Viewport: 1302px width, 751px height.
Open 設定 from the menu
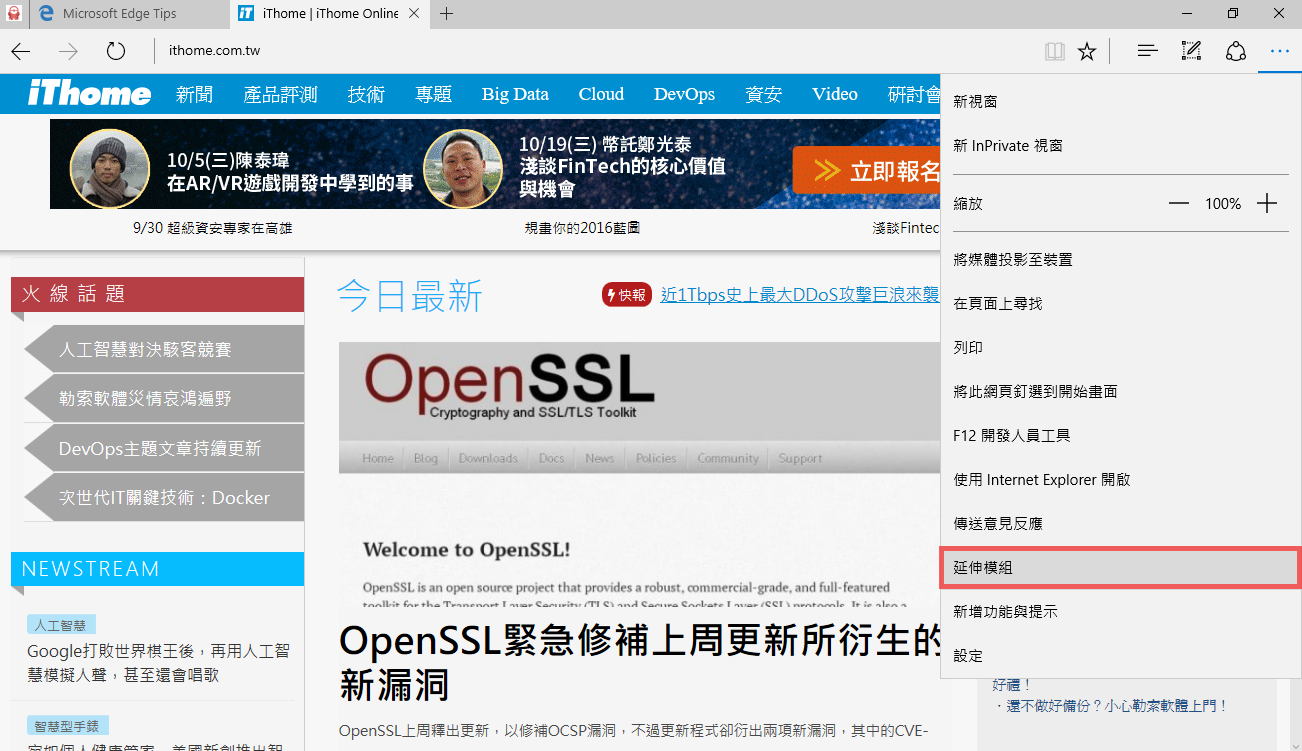click(968, 656)
